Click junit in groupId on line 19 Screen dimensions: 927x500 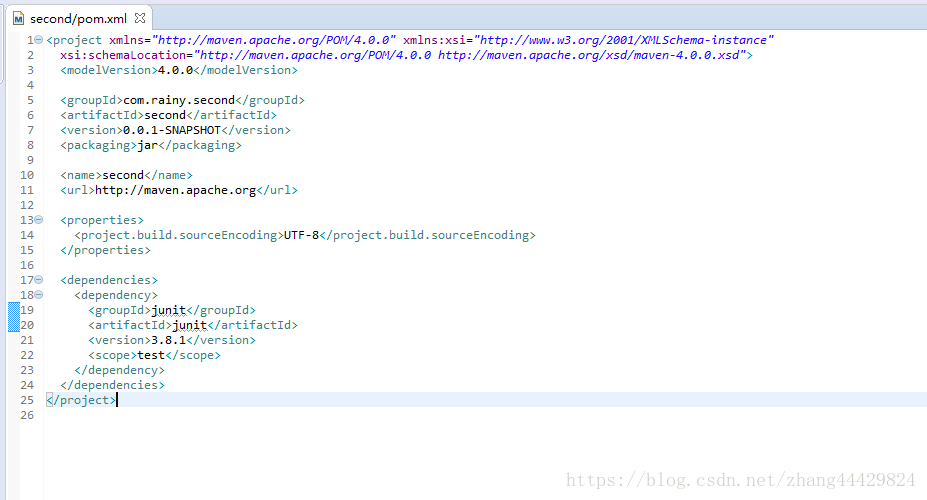click(x=168, y=310)
